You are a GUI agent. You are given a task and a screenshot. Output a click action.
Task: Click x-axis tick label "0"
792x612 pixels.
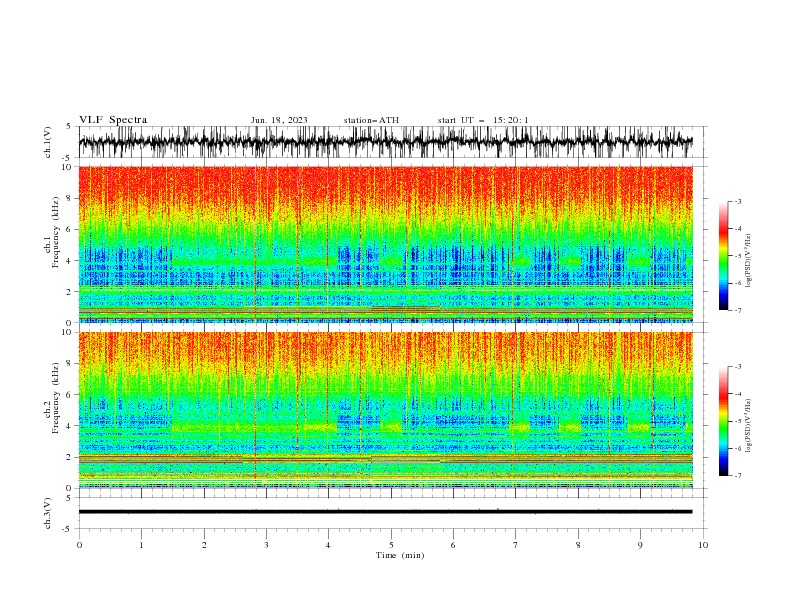[79, 545]
